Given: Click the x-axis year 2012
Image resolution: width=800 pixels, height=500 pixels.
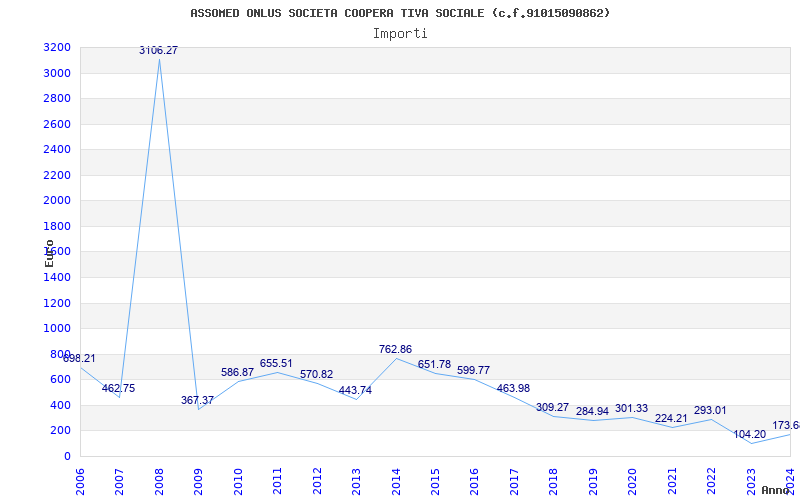Looking at the screenshot, I should coord(317,482).
